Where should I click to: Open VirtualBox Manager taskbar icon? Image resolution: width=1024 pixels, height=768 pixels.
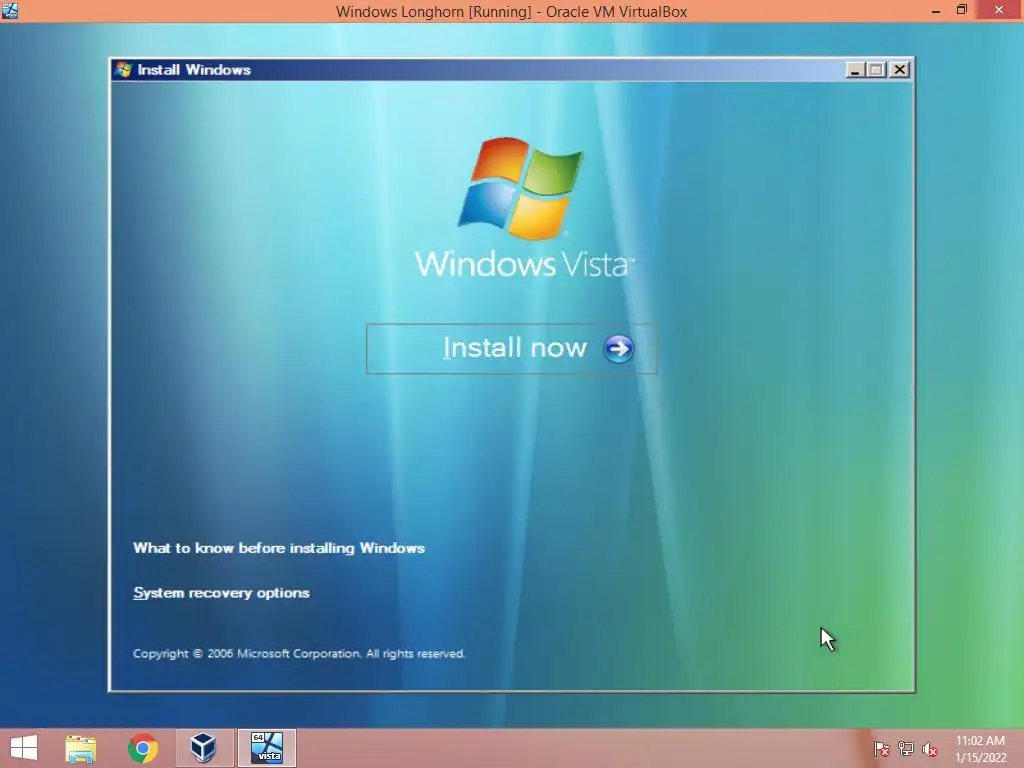click(204, 748)
